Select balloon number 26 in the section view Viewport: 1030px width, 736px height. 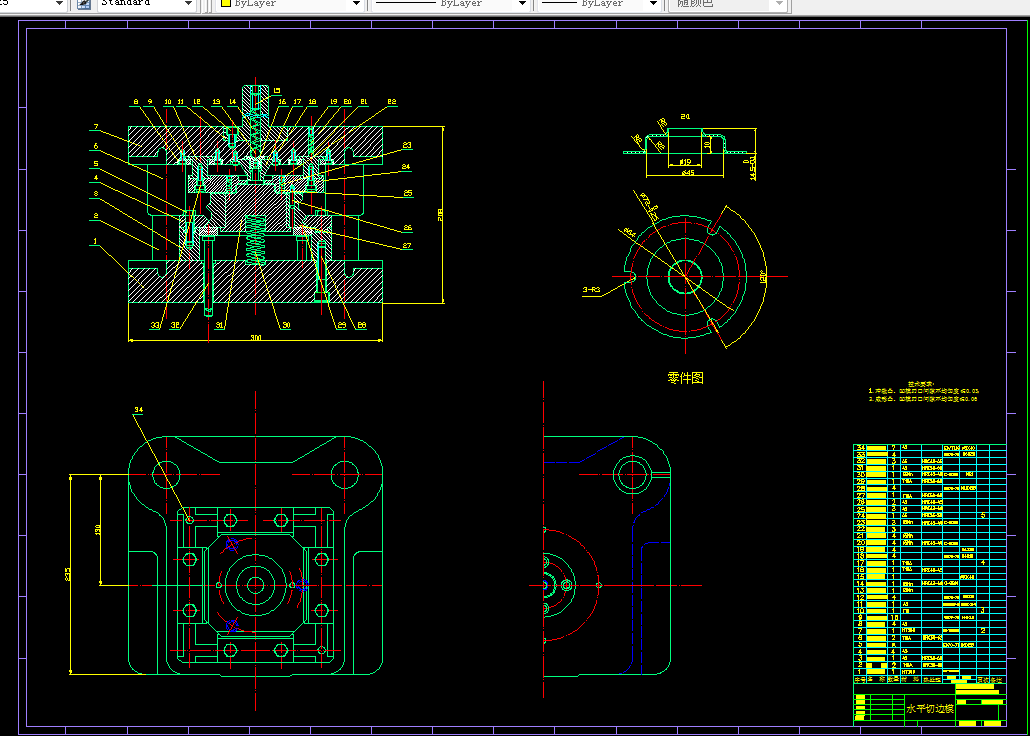408,228
